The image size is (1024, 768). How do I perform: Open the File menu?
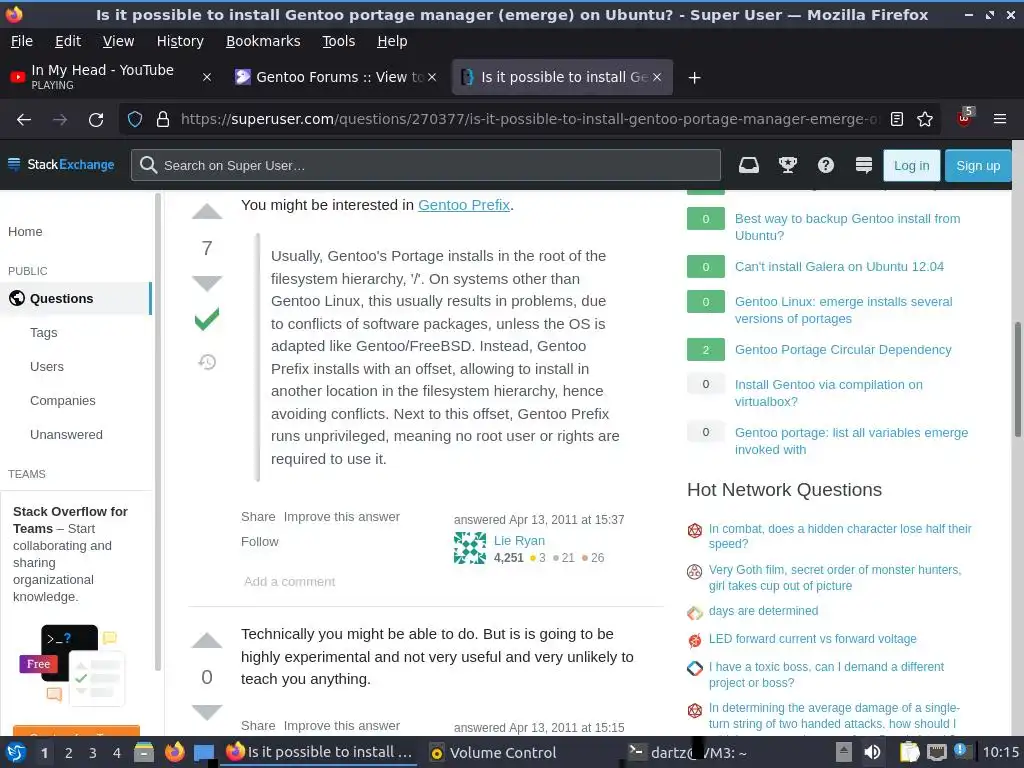[x=22, y=41]
